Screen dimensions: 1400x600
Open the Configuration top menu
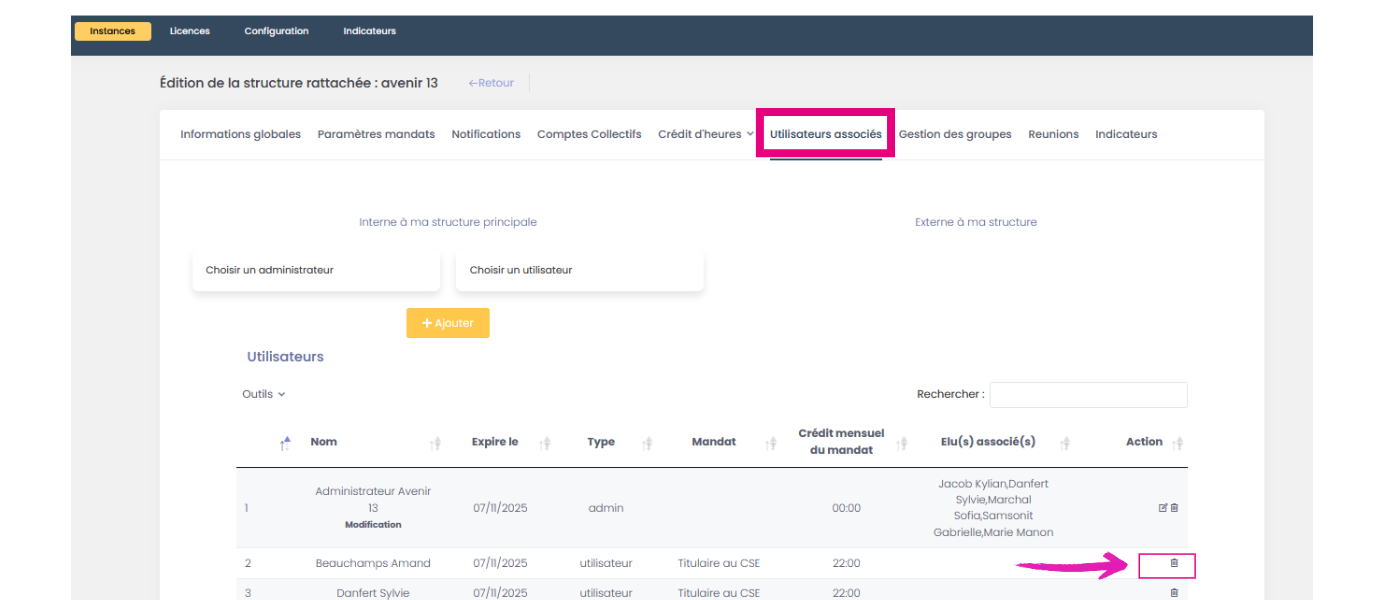[277, 31]
